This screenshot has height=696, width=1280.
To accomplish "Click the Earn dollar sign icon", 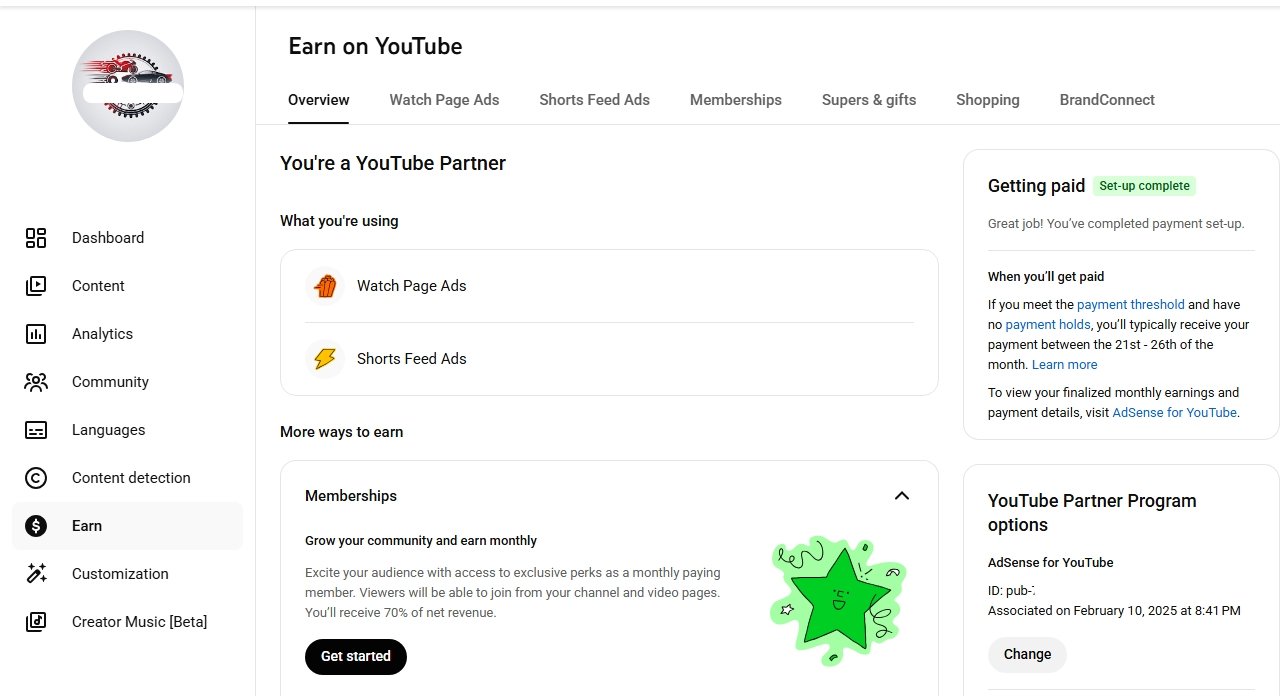I will [36, 526].
